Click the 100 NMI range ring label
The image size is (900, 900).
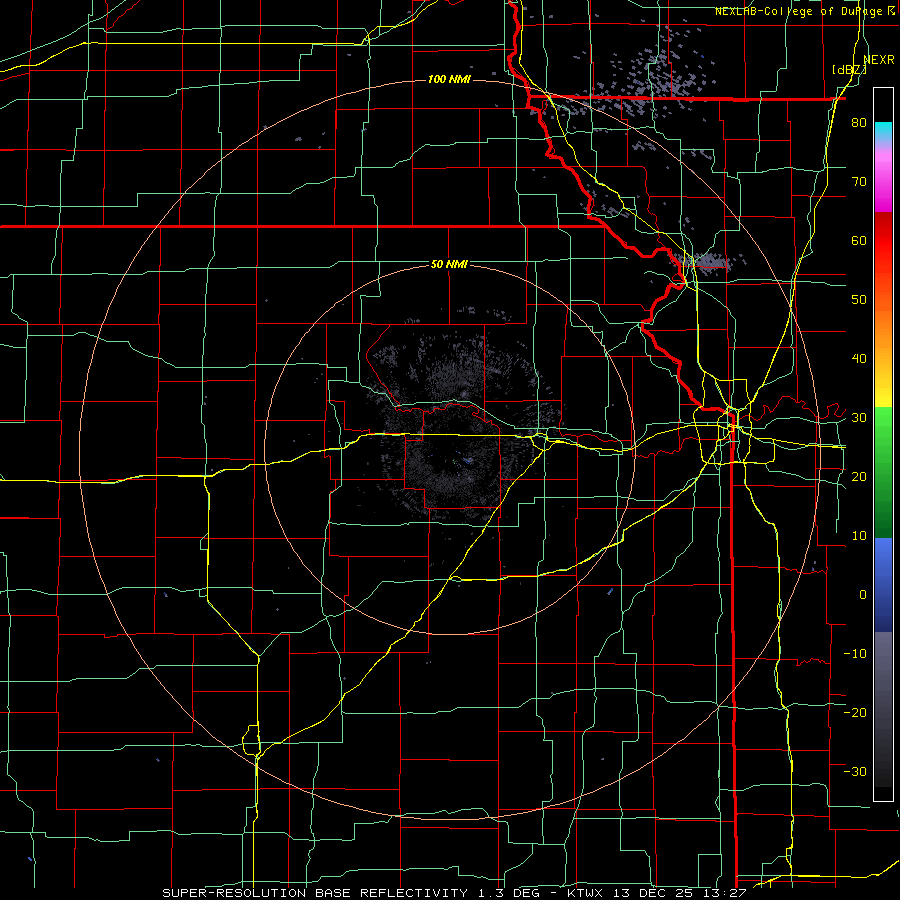click(x=449, y=79)
